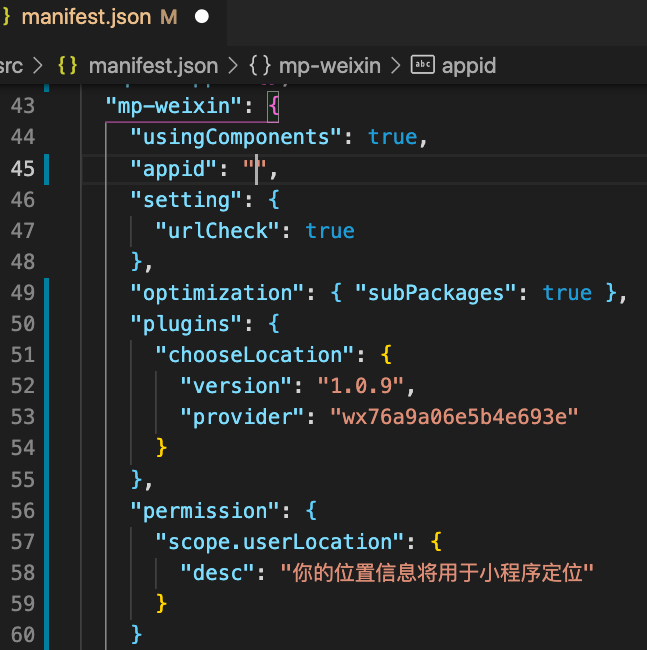The width and height of the screenshot is (647, 650).
Task: Click line number 58
Action: [x=23, y=573]
